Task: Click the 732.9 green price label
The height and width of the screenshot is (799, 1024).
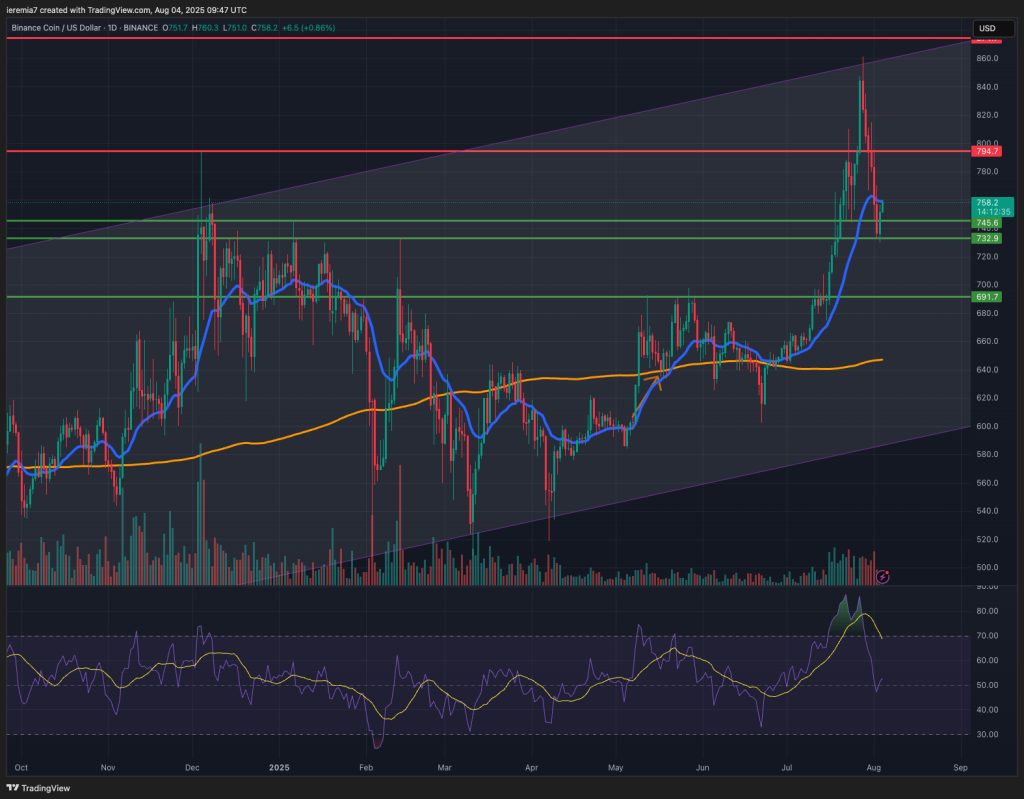Action: click(x=986, y=238)
